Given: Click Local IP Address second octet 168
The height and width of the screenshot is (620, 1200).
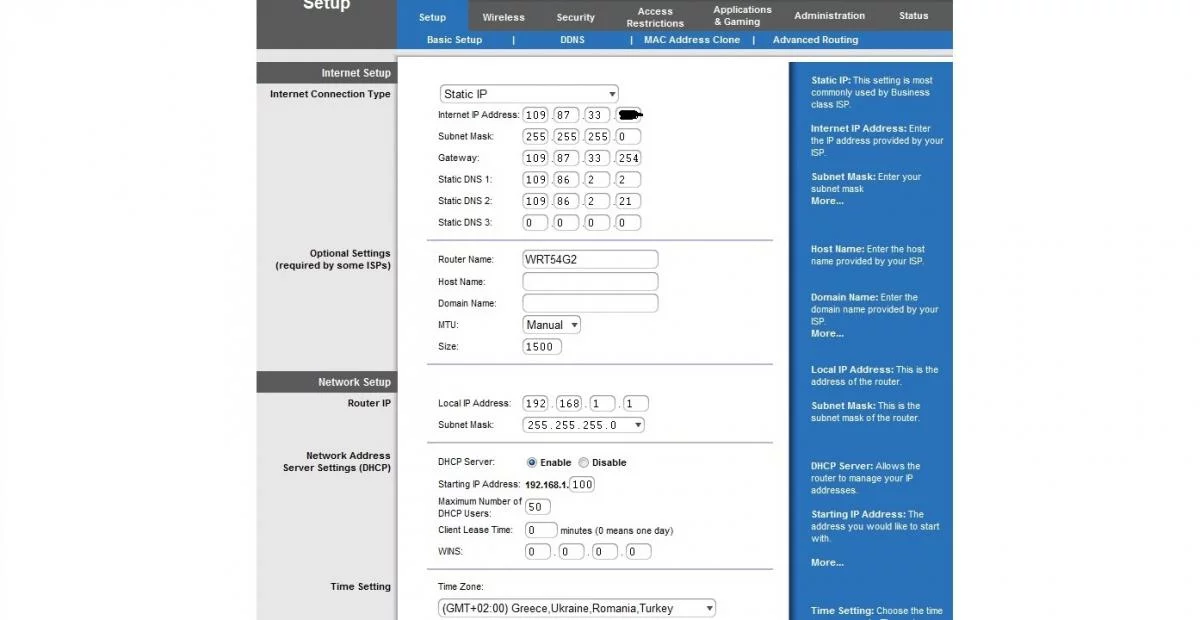Looking at the screenshot, I should coord(569,404).
